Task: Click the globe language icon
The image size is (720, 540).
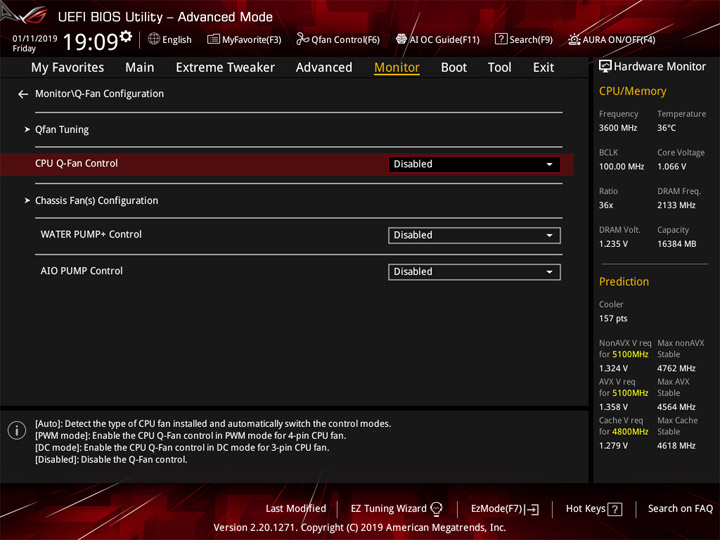Action: click(x=154, y=39)
